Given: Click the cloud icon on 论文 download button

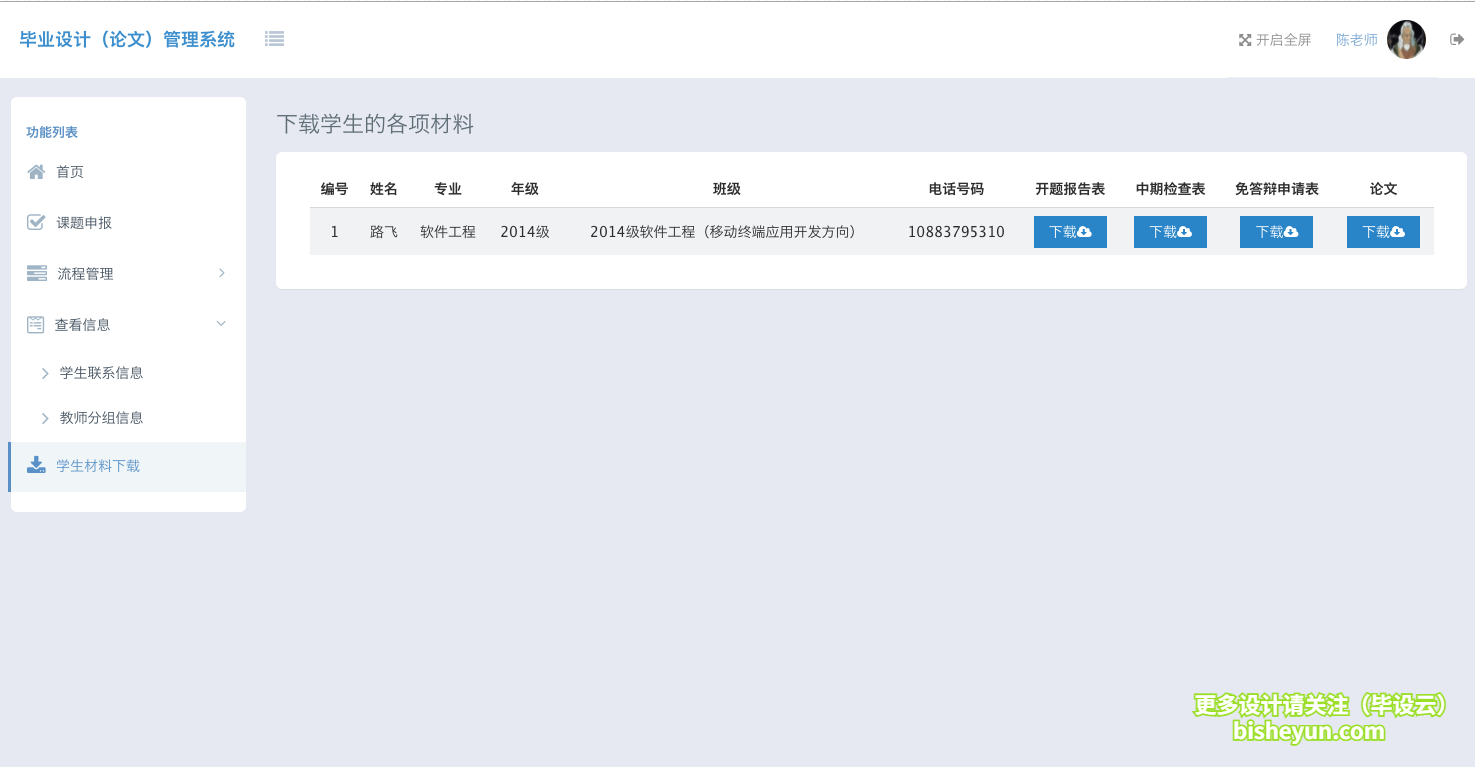Looking at the screenshot, I should (1398, 231).
